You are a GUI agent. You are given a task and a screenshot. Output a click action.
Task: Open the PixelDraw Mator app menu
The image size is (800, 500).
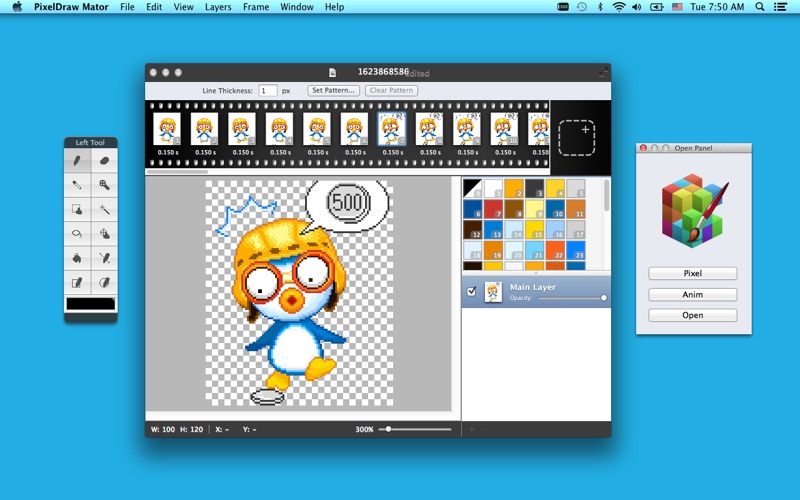tap(71, 7)
